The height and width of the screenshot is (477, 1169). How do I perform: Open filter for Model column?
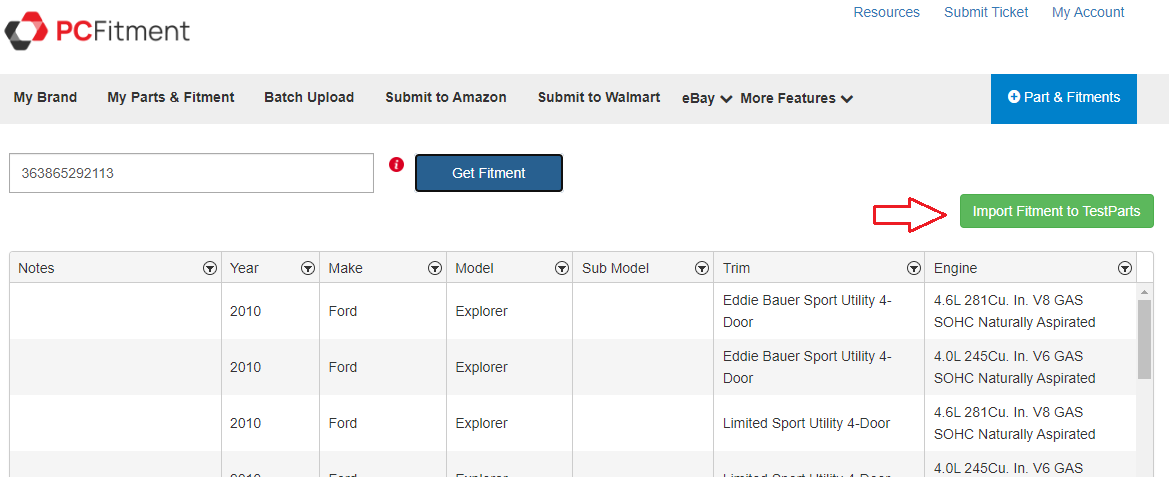(x=562, y=268)
